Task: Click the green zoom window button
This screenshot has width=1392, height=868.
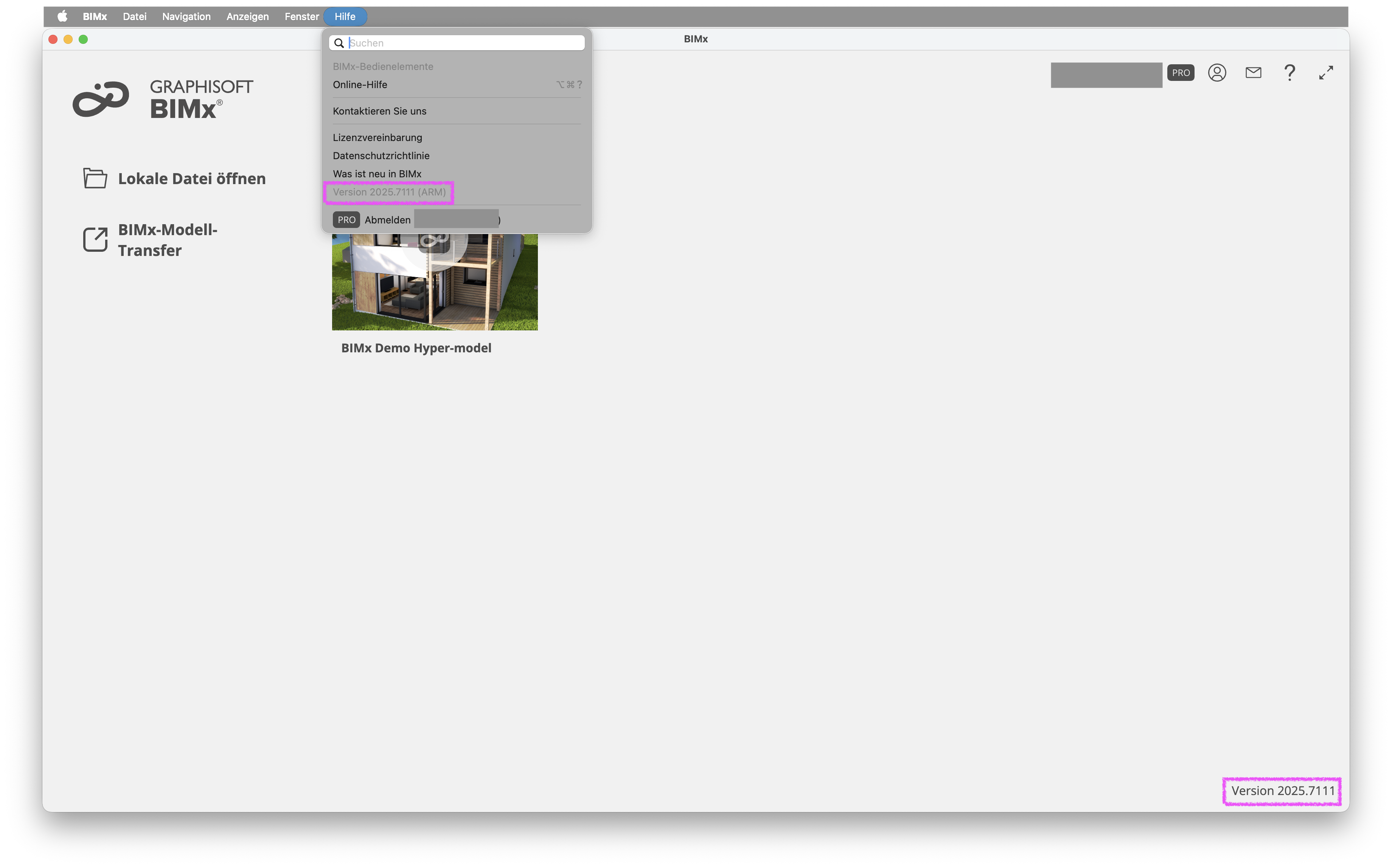Action: point(83,39)
